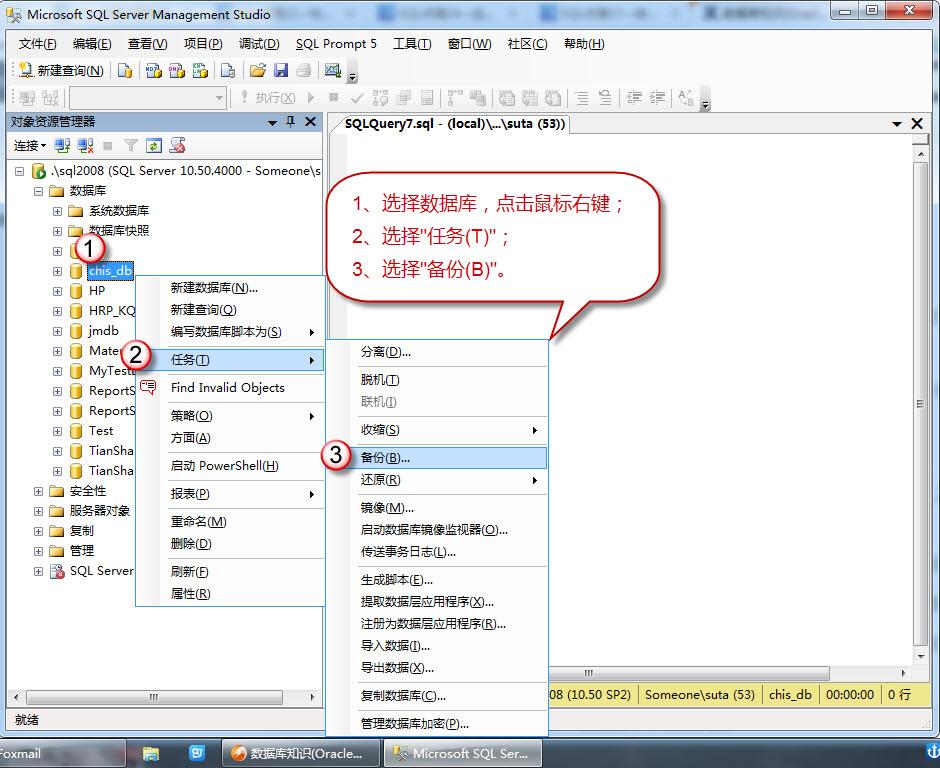Expand the 服务器对象 folder
Image resolution: width=940 pixels, height=768 pixels.
coord(38,511)
